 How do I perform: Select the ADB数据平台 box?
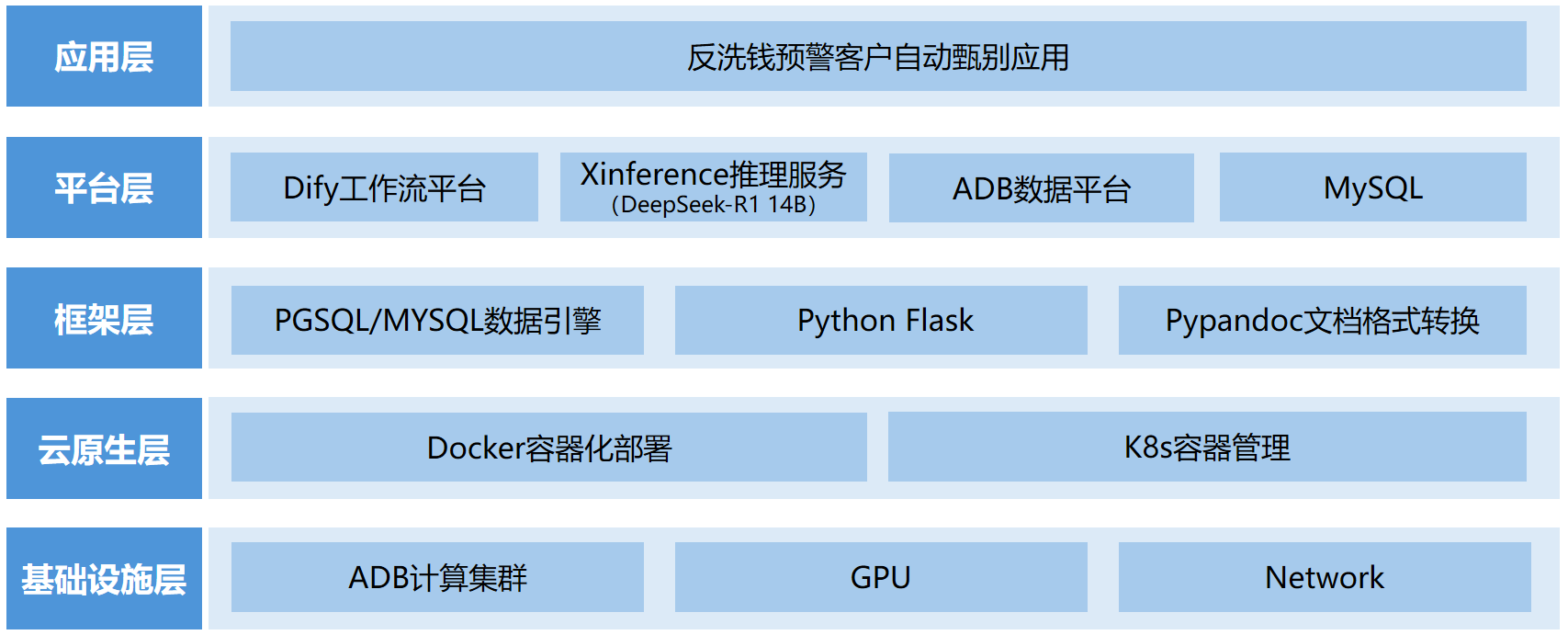[x=1042, y=187]
